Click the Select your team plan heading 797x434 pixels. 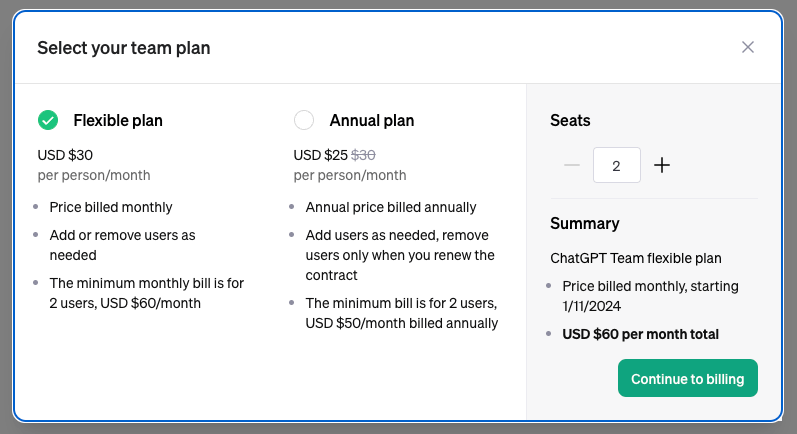(x=124, y=48)
